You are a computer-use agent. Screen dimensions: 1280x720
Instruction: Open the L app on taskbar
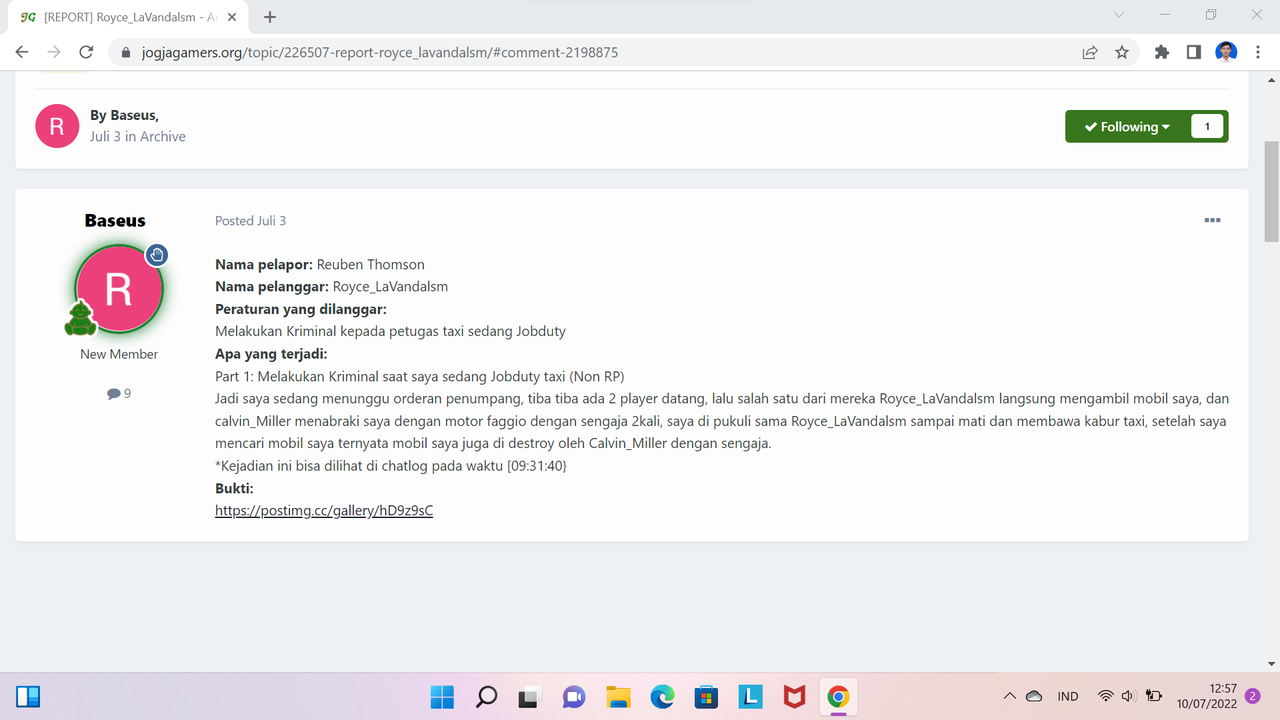coord(750,696)
